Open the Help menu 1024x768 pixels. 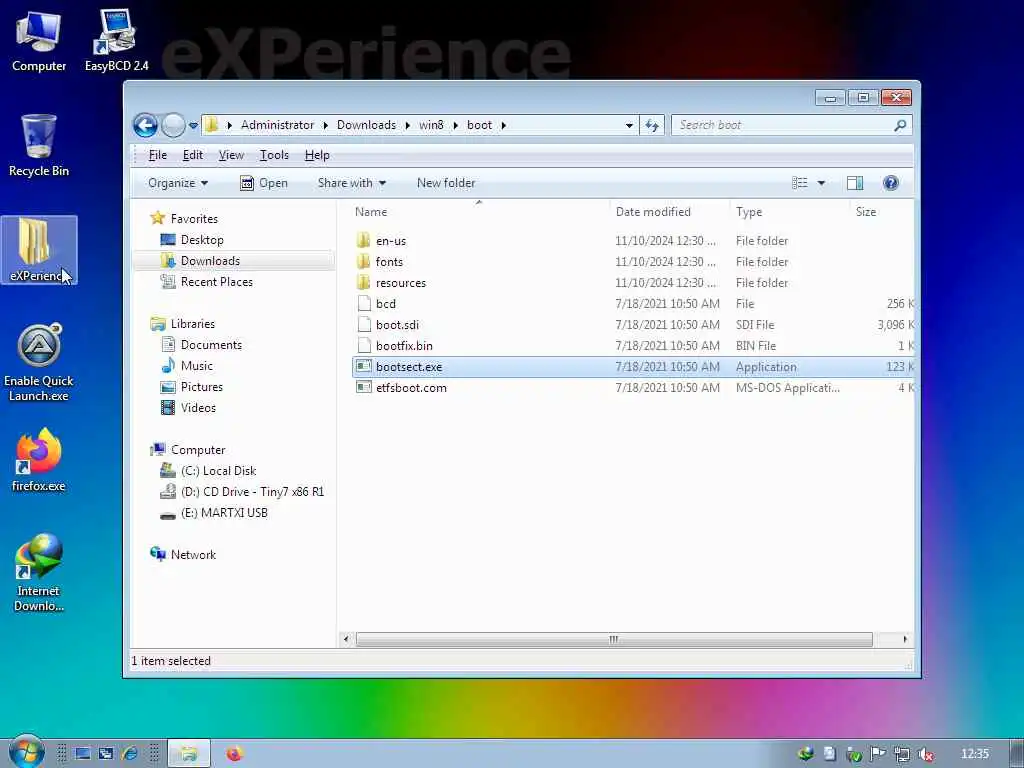[x=317, y=155]
